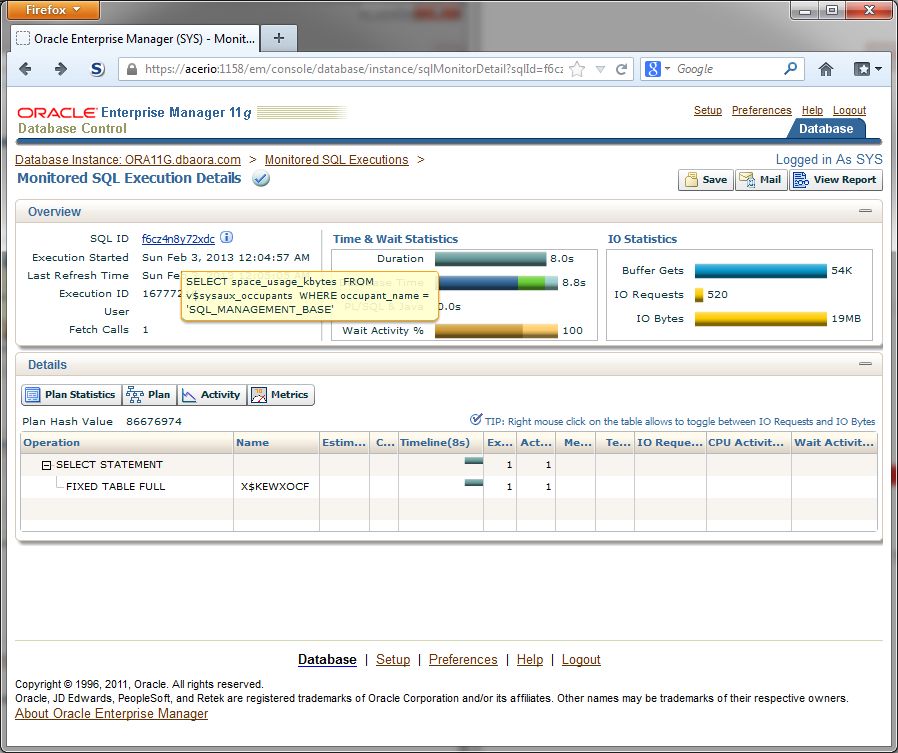This screenshot has height=753, width=898.
Task: Click the search magnifier icon
Action: pyautogui.click(x=790, y=69)
